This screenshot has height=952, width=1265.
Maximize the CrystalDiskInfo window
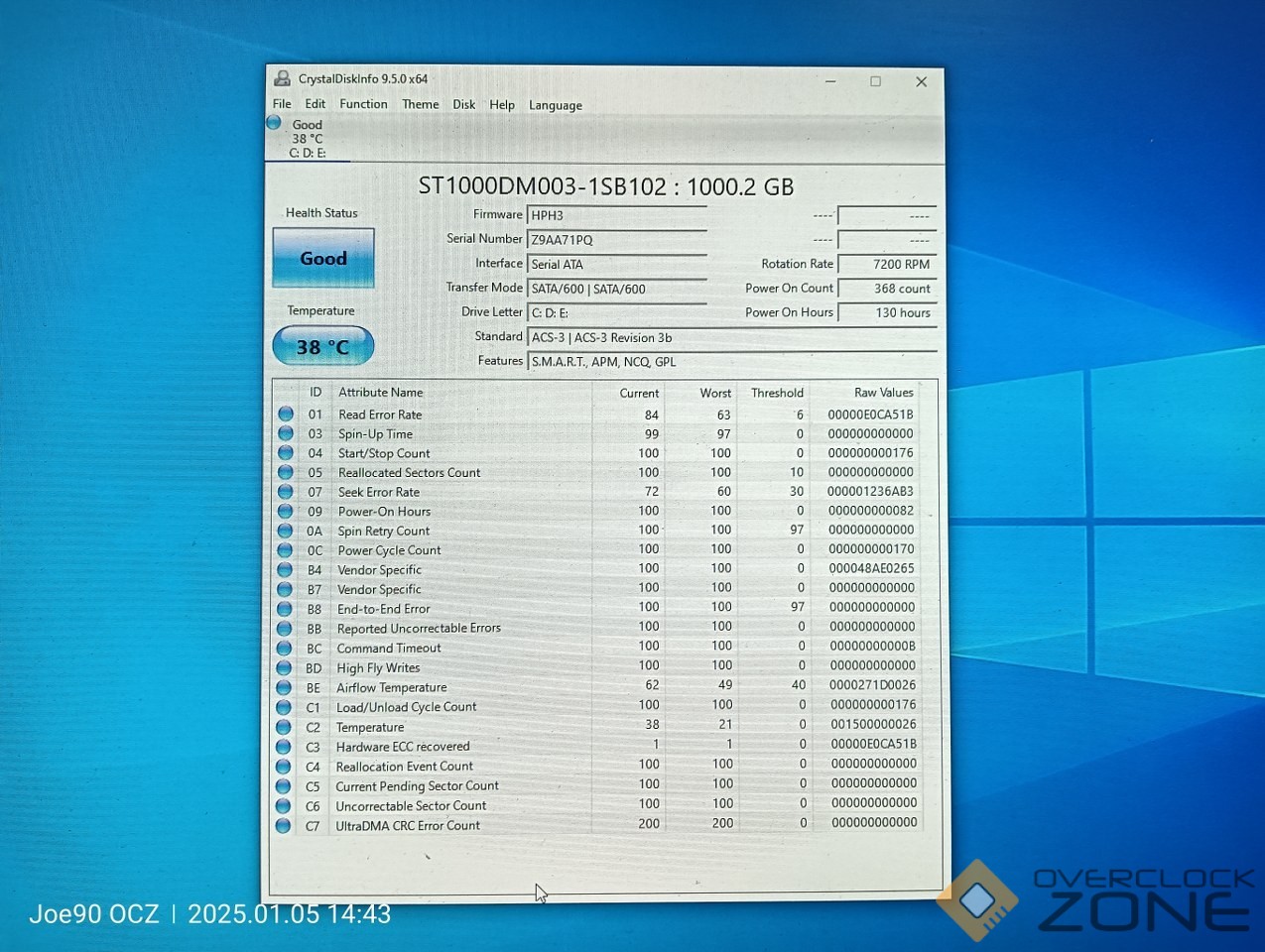pos(875,81)
